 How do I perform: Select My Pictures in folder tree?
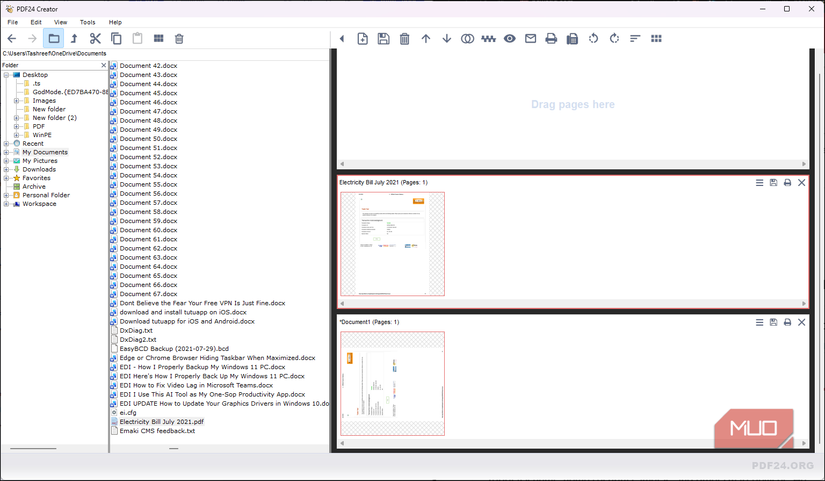[x=40, y=161]
